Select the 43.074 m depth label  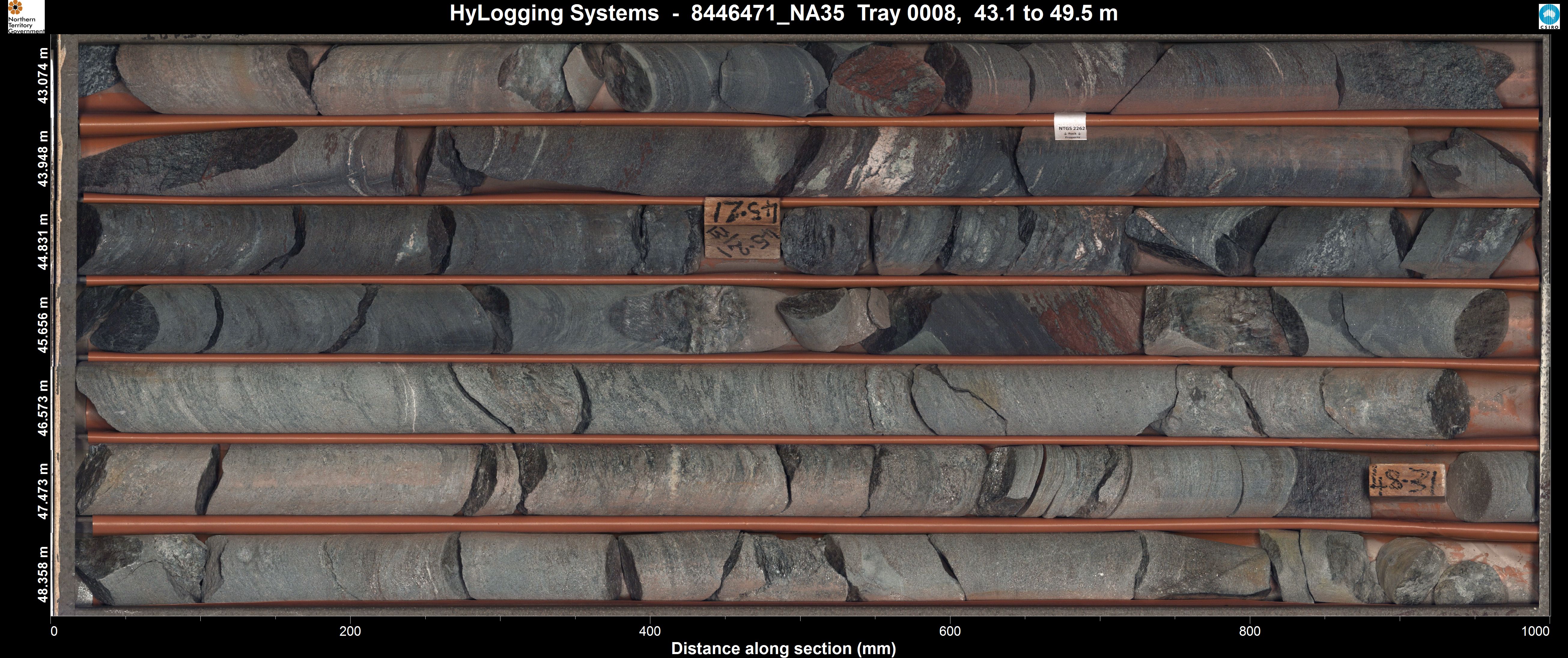click(43, 76)
